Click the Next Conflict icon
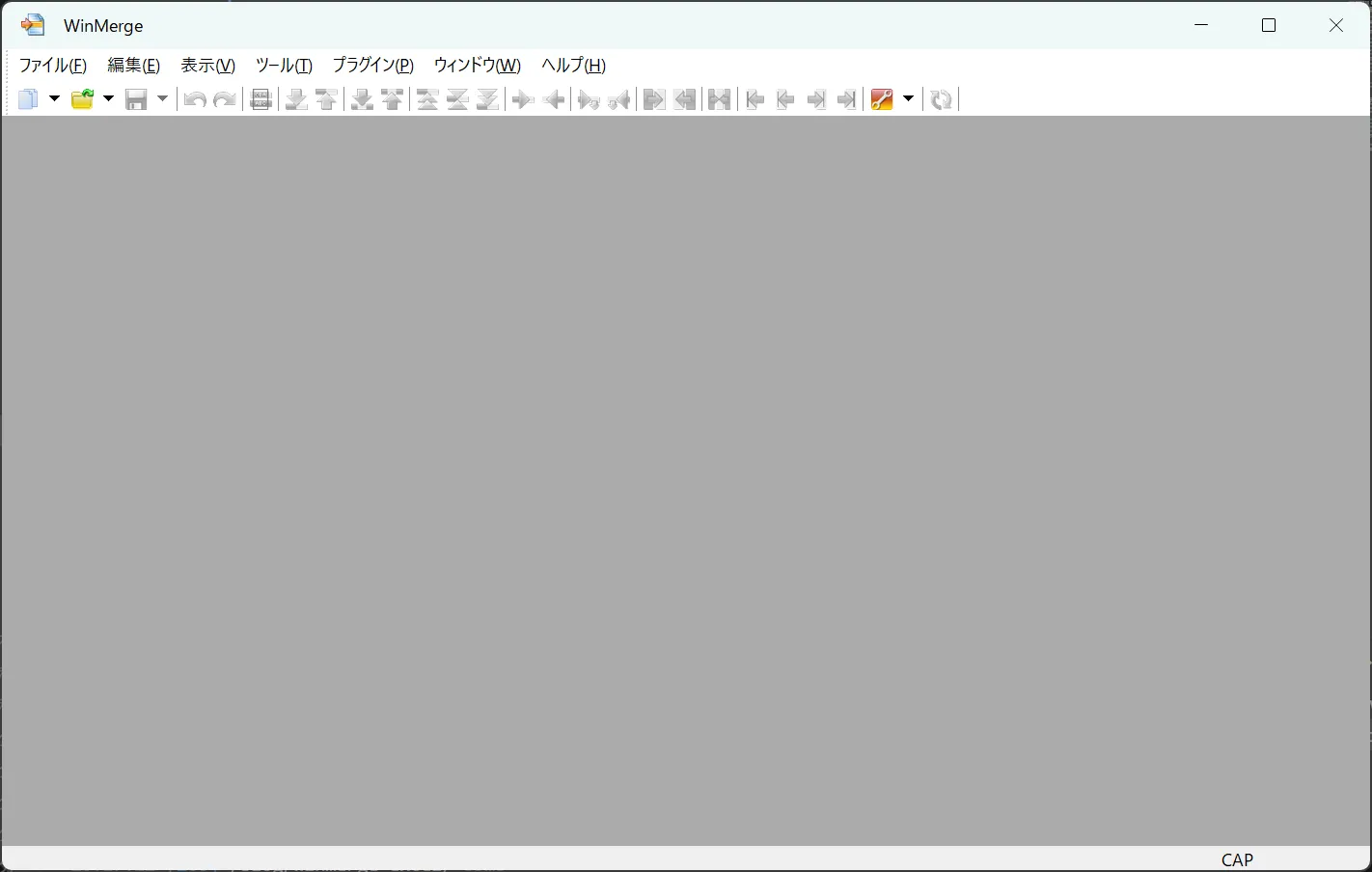Screen dimensions: 1372x872 (x=362, y=99)
